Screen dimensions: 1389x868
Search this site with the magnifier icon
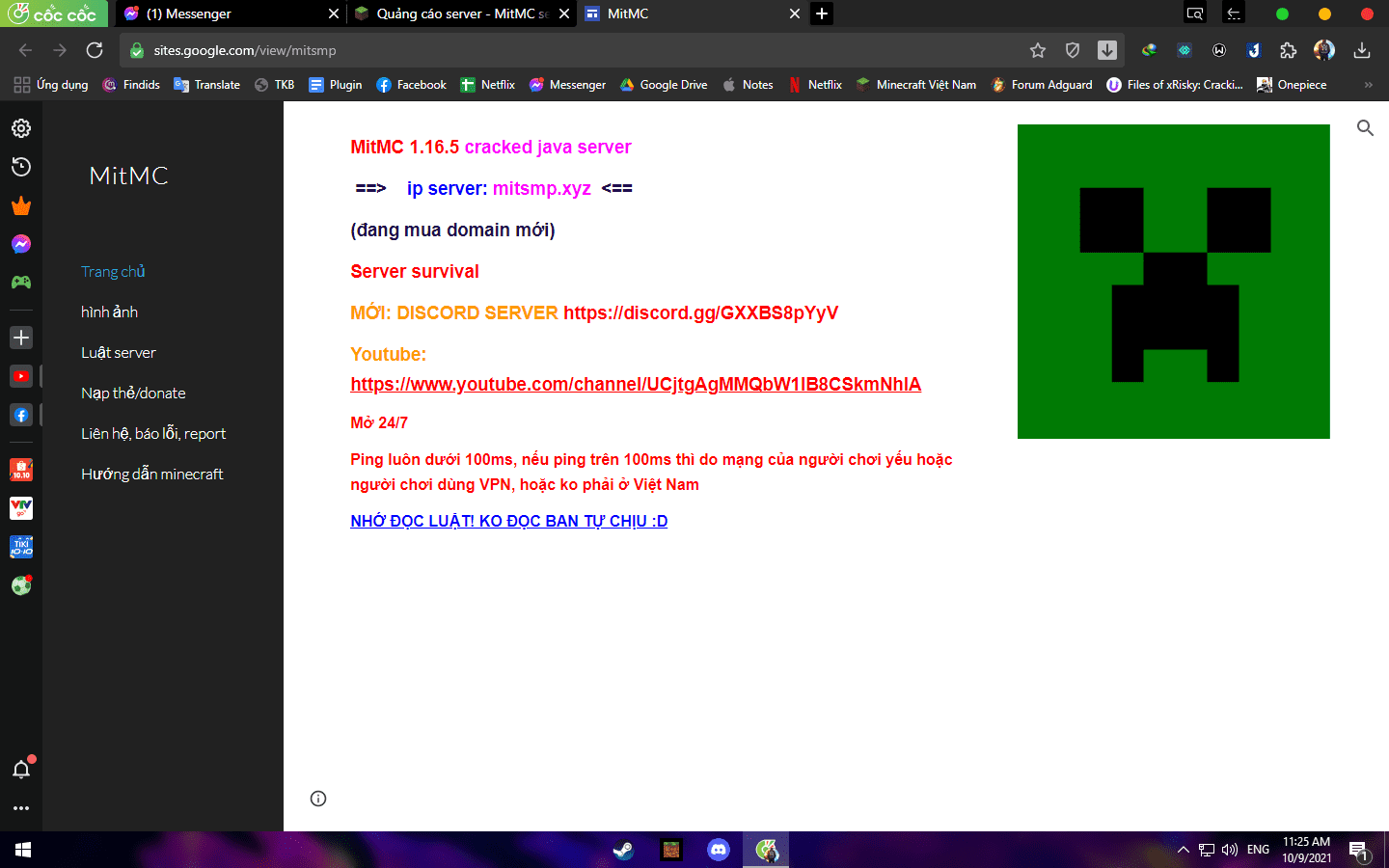[x=1365, y=127]
